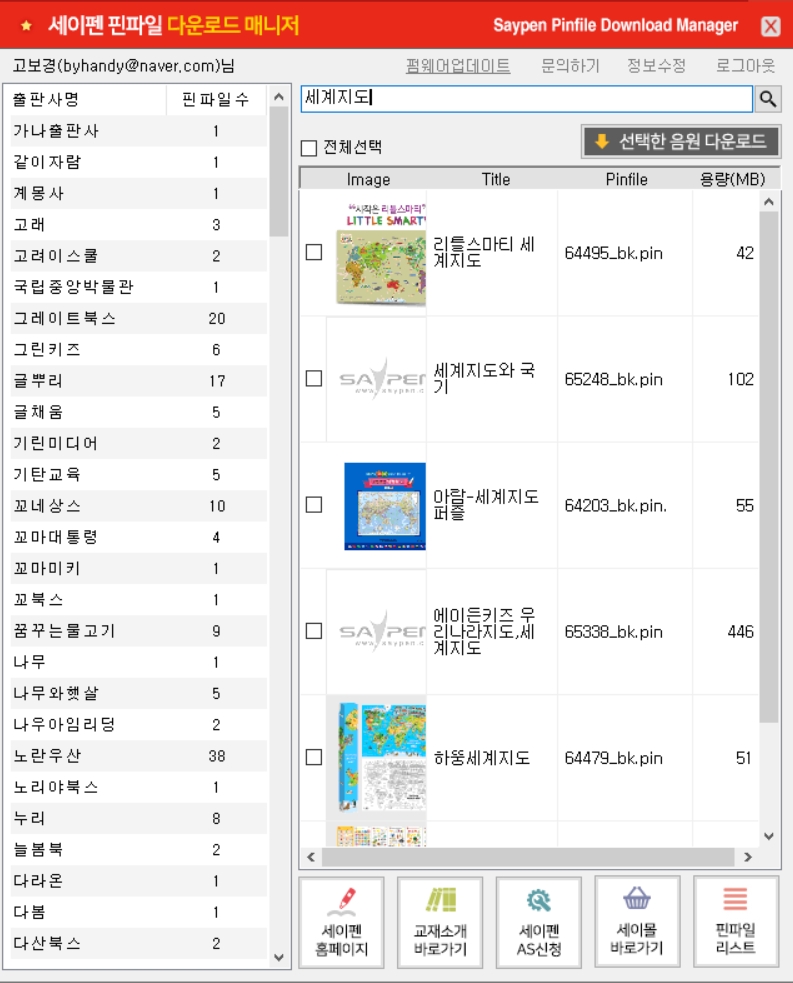Click the results horizontal scrollbar thumb
This screenshot has width=793, height=983.
coord(528,857)
